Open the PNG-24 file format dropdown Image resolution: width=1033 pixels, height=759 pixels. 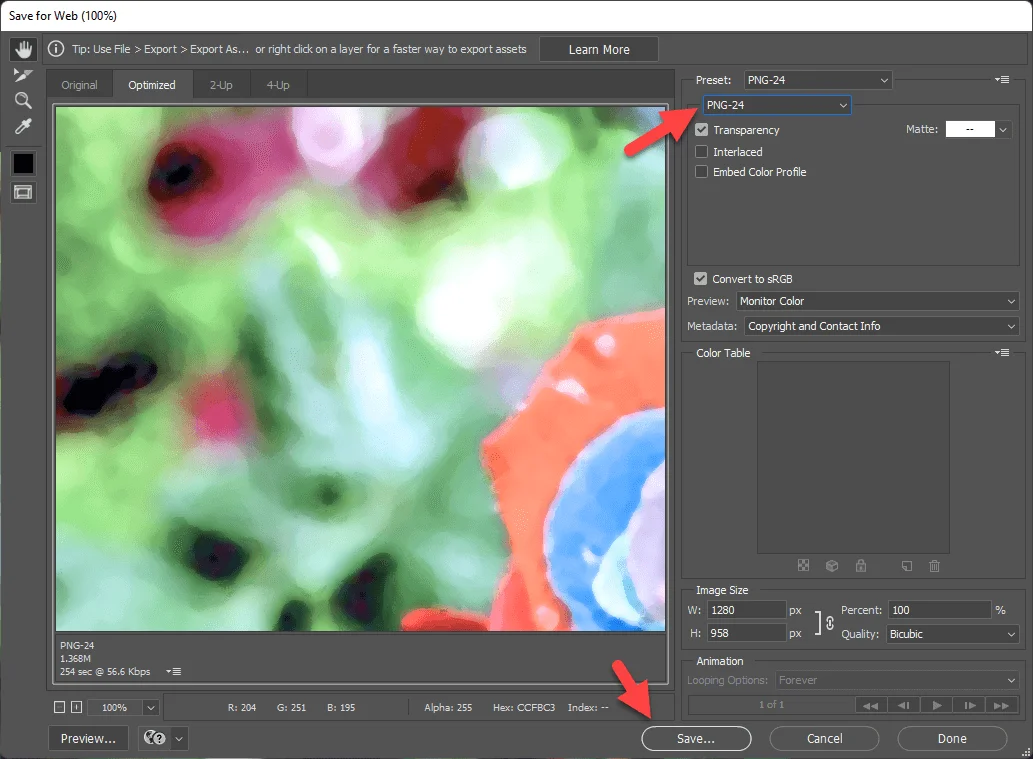click(x=777, y=105)
